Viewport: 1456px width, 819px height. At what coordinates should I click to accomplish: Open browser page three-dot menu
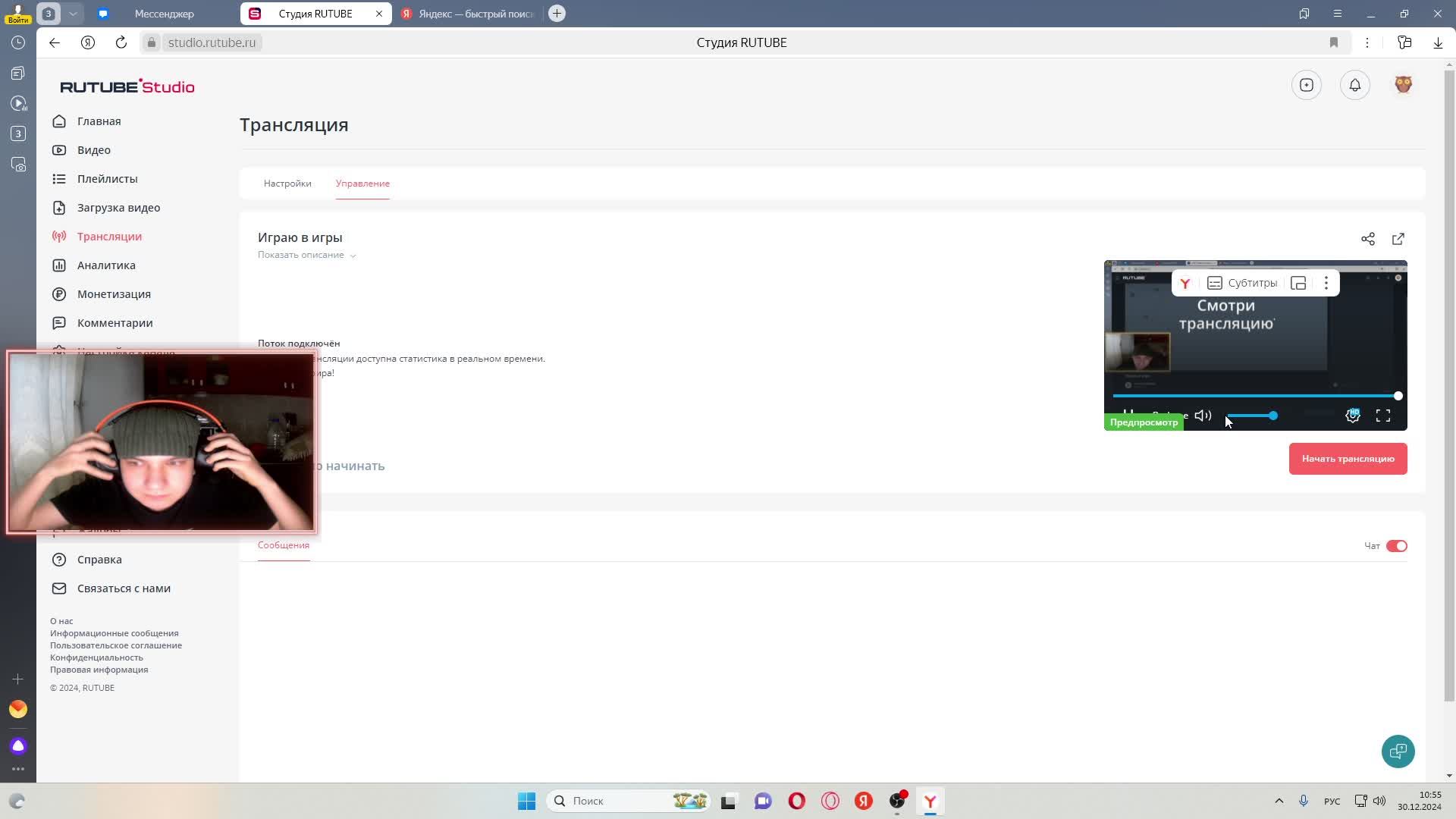(1367, 42)
